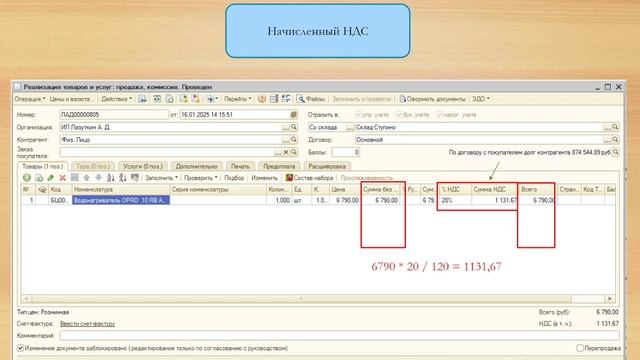
Task: Open the Заполнить dropdown in table toolbar
Action: 161,178
